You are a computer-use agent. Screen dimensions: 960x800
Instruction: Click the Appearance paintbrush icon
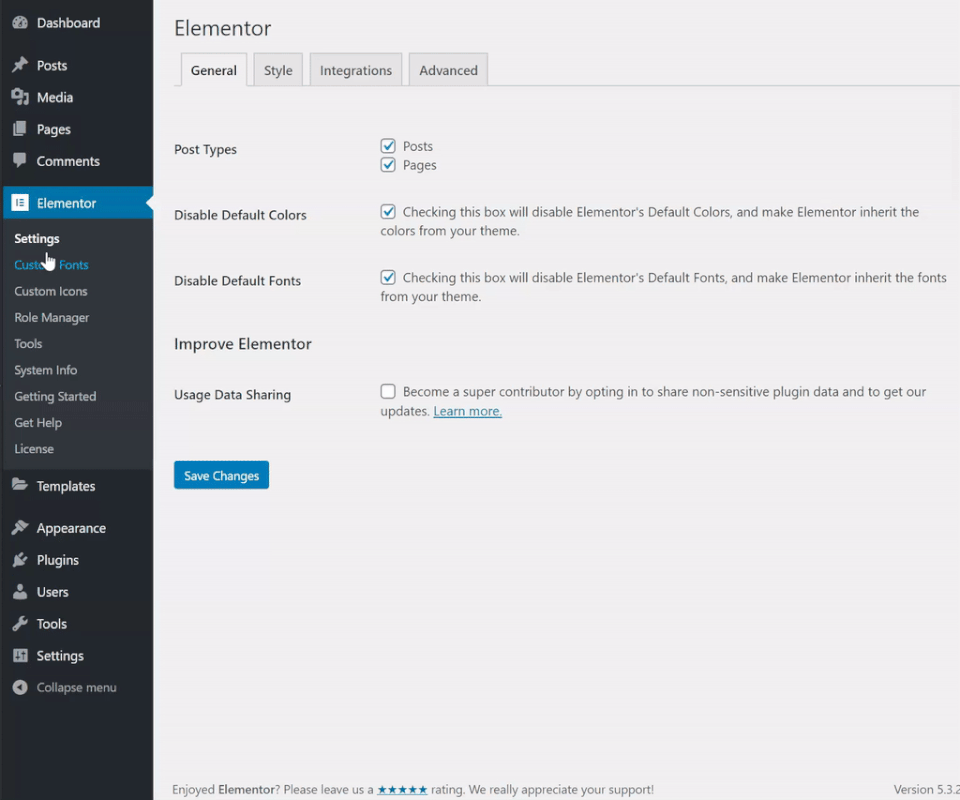[20, 527]
